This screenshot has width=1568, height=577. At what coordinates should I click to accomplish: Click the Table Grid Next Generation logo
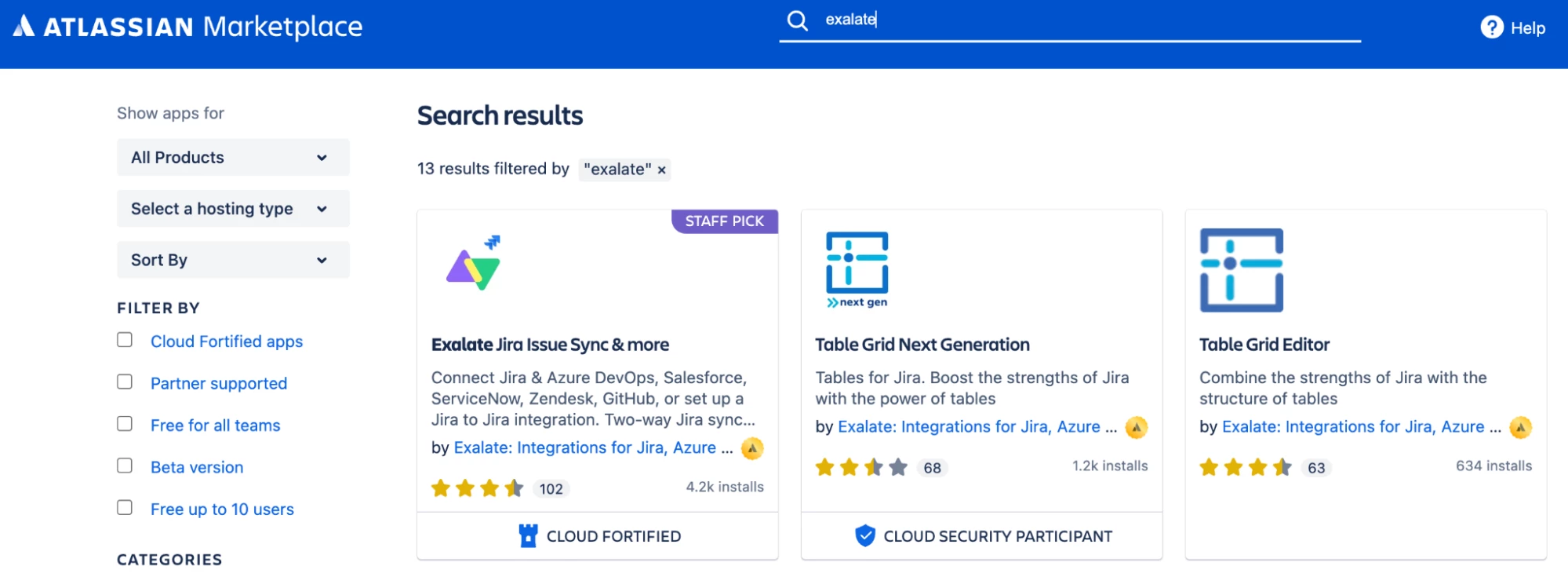[857, 268]
